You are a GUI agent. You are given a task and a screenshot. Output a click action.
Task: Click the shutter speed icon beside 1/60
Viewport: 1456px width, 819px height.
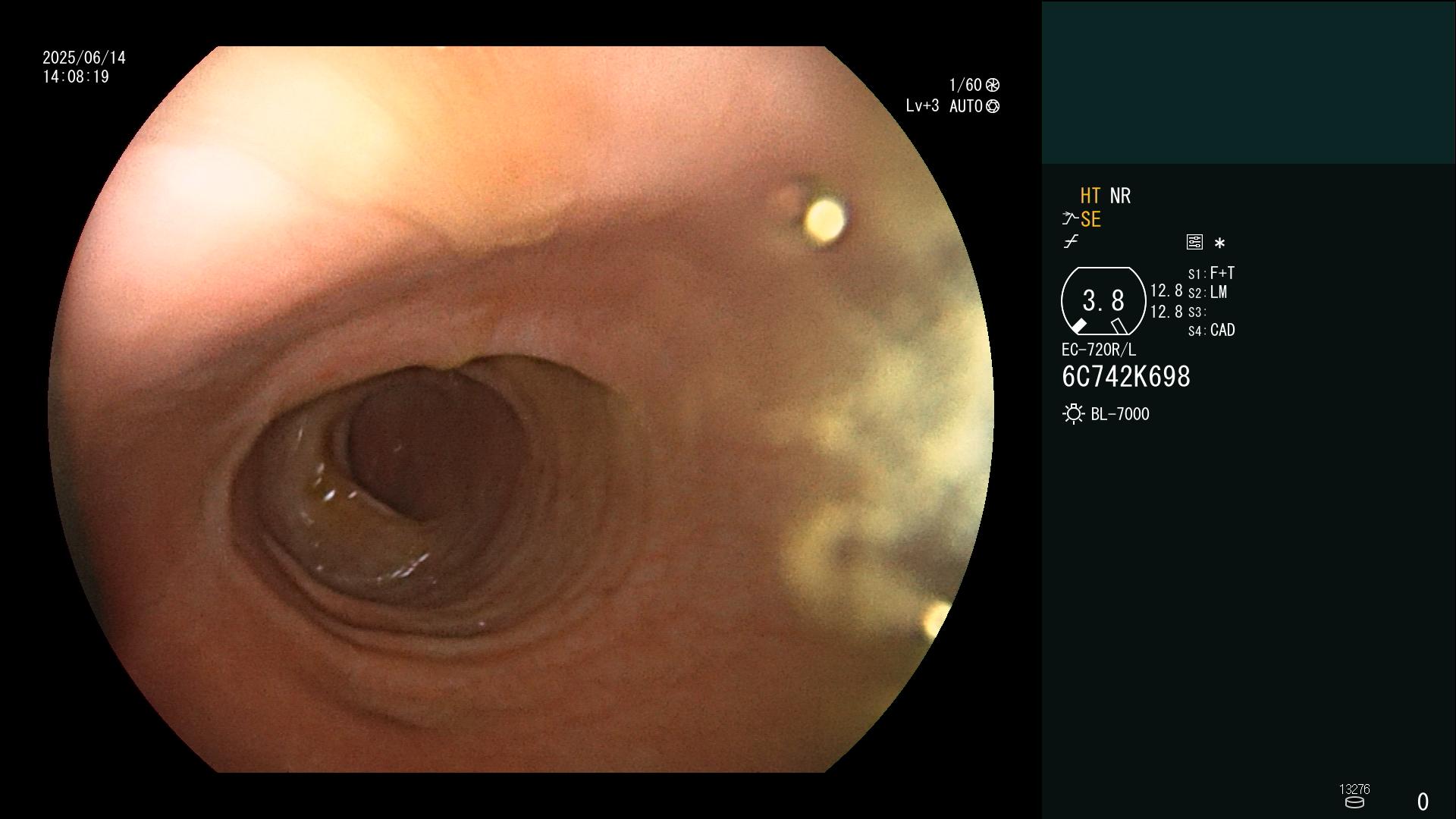point(993,85)
